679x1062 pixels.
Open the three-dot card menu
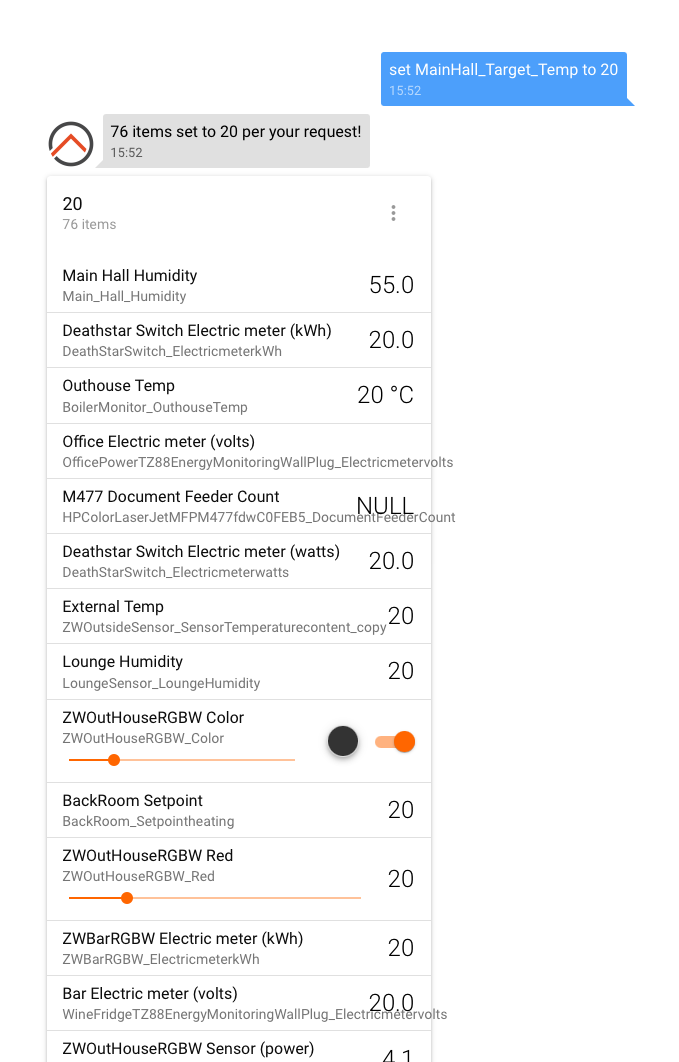(x=393, y=213)
